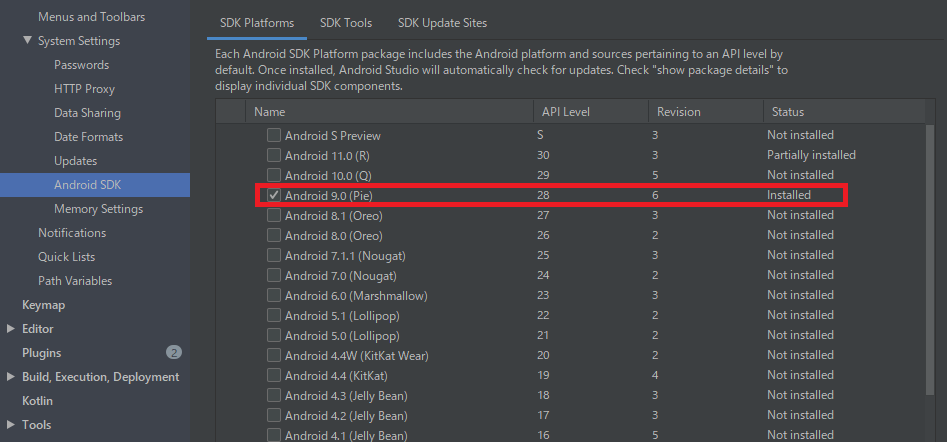Go to Data Sharing settings
This screenshot has height=442, width=947.
point(87,113)
